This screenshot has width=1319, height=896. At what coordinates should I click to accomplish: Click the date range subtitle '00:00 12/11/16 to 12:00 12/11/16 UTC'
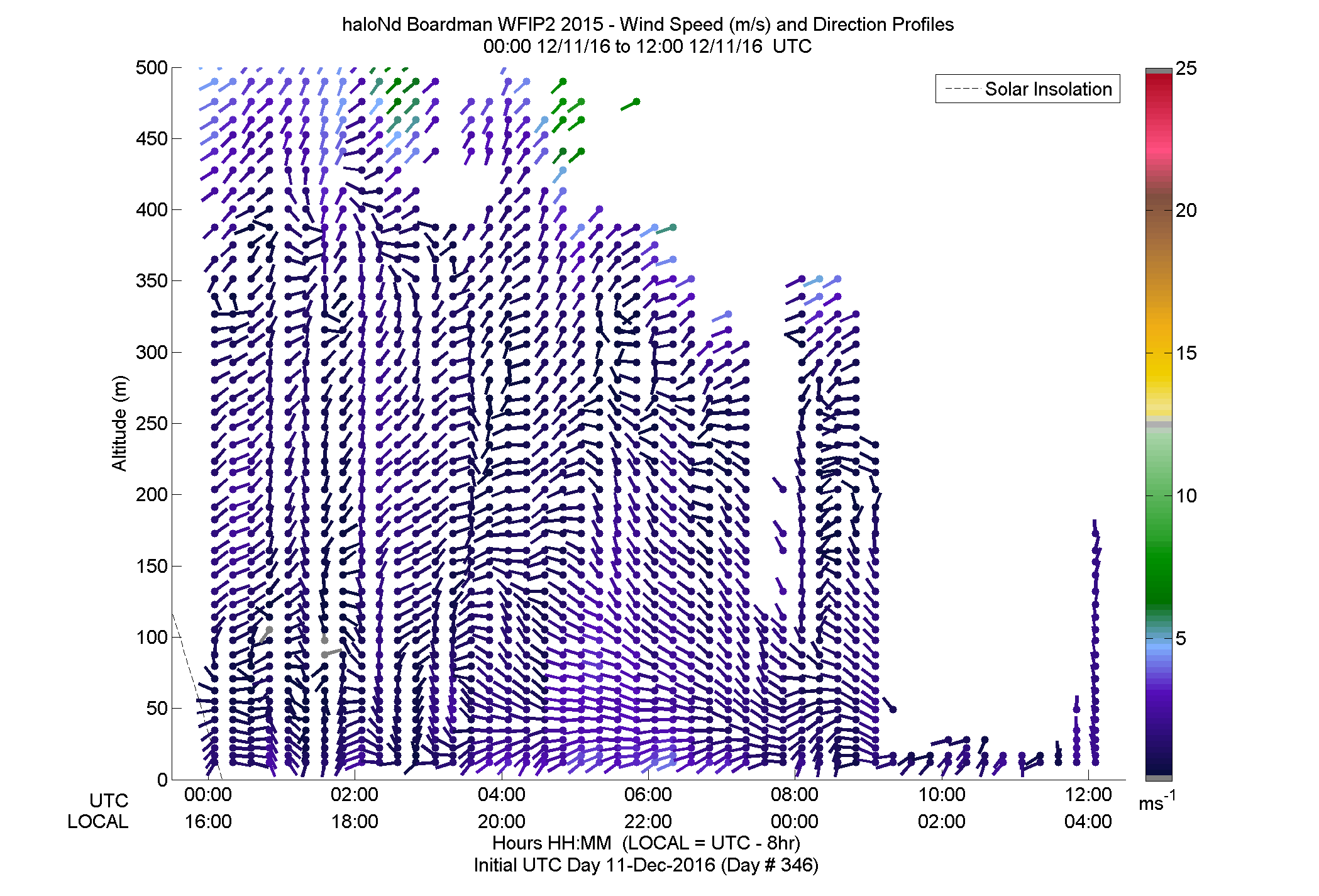pyautogui.click(x=647, y=47)
